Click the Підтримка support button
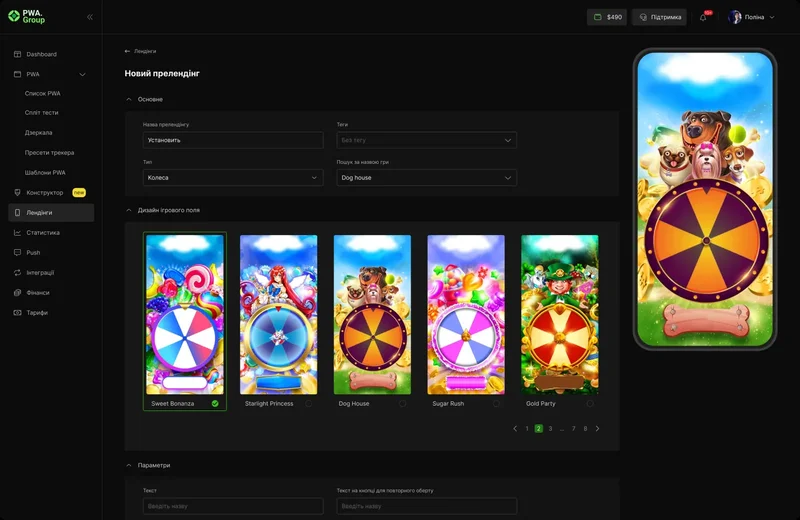Viewport: 800px width, 520px height. tap(659, 17)
